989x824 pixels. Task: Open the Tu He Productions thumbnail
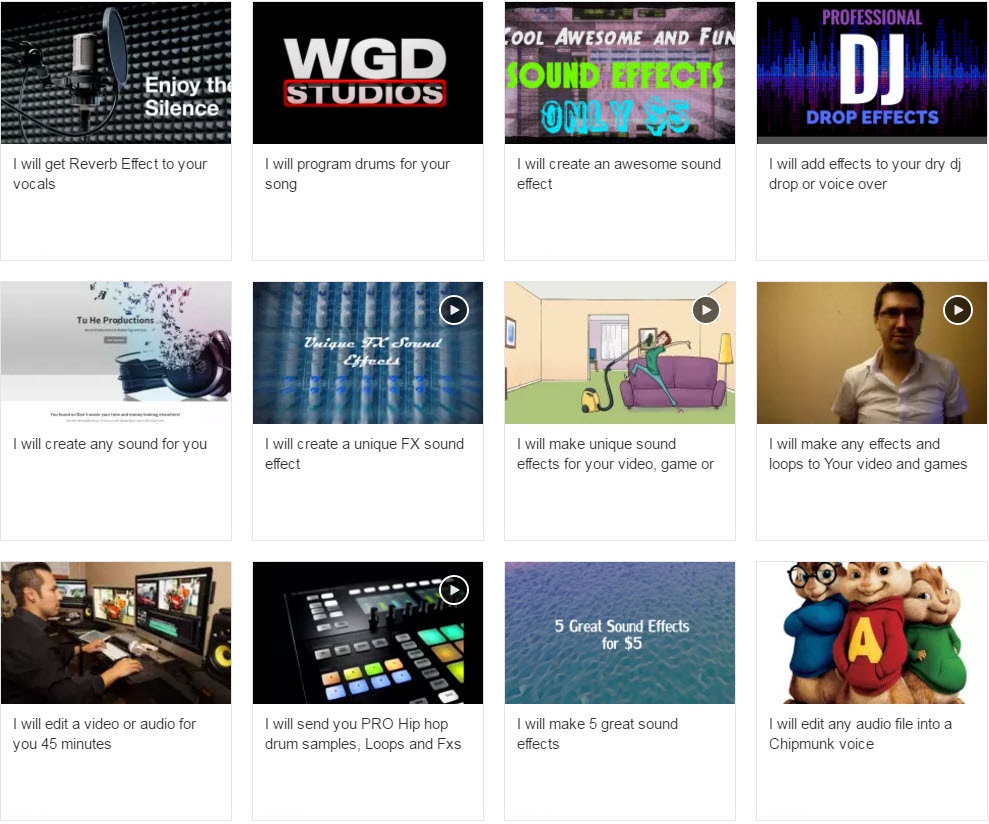pyautogui.click(x=115, y=352)
